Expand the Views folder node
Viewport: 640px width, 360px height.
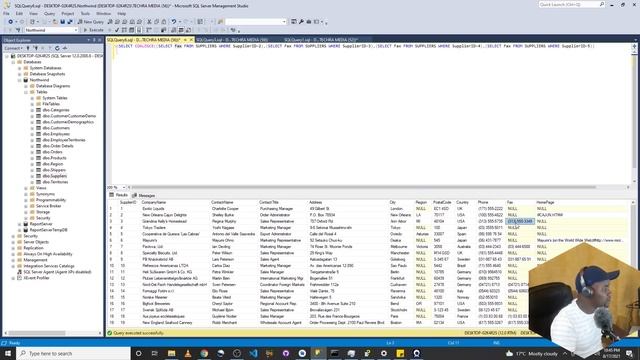(26, 188)
